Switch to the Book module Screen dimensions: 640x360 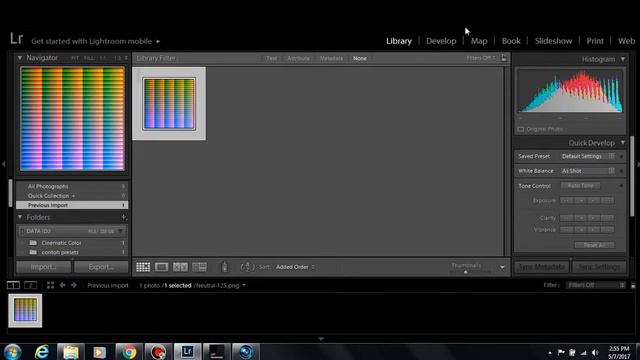(x=511, y=41)
